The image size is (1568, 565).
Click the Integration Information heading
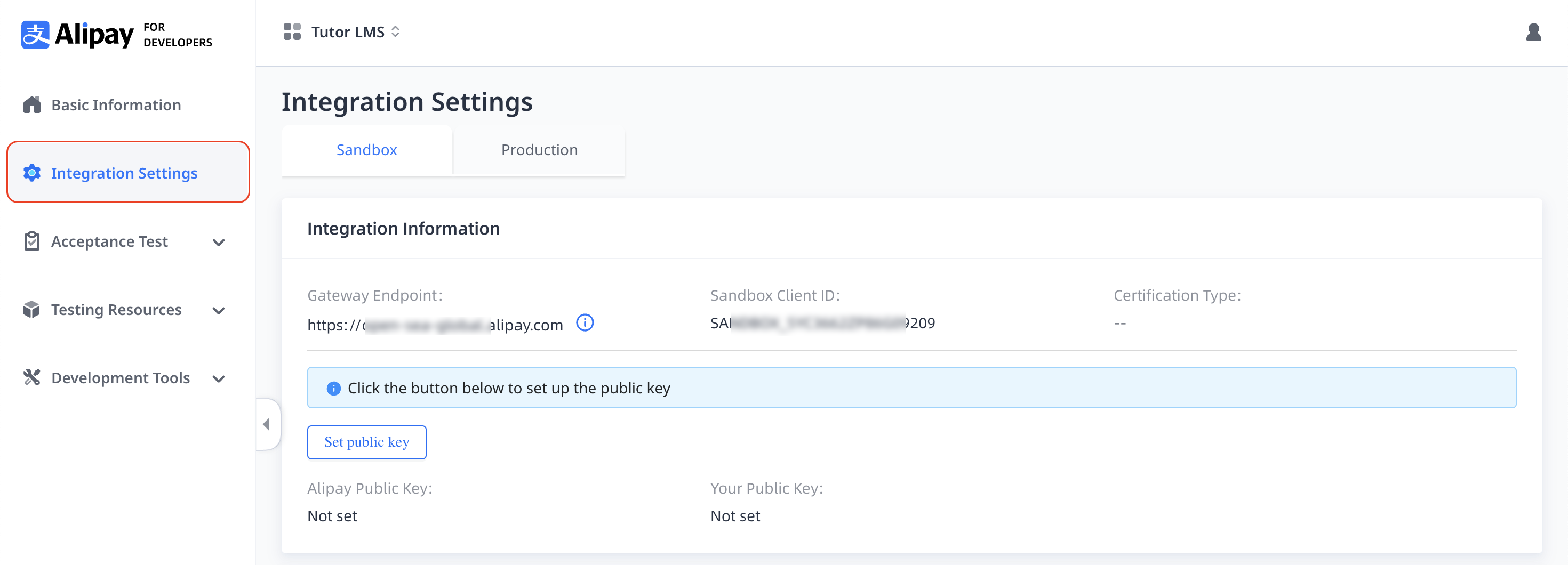click(403, 228)
